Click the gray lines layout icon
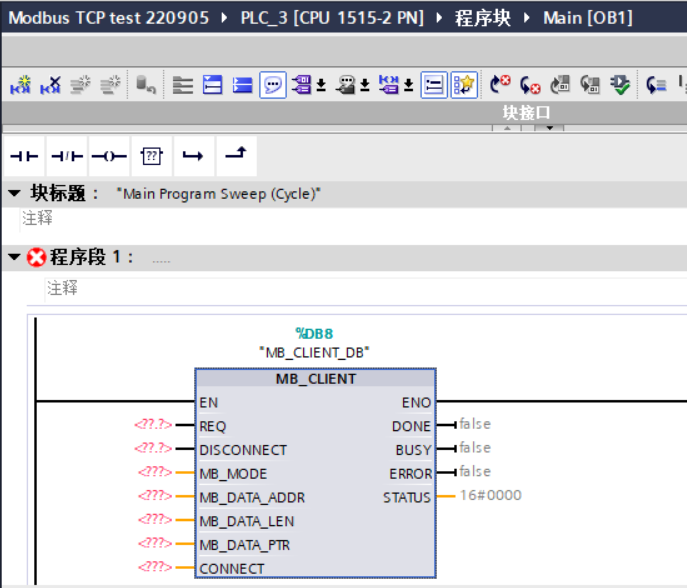The width and height of the screenshot is (687, 588). (183, 85)
